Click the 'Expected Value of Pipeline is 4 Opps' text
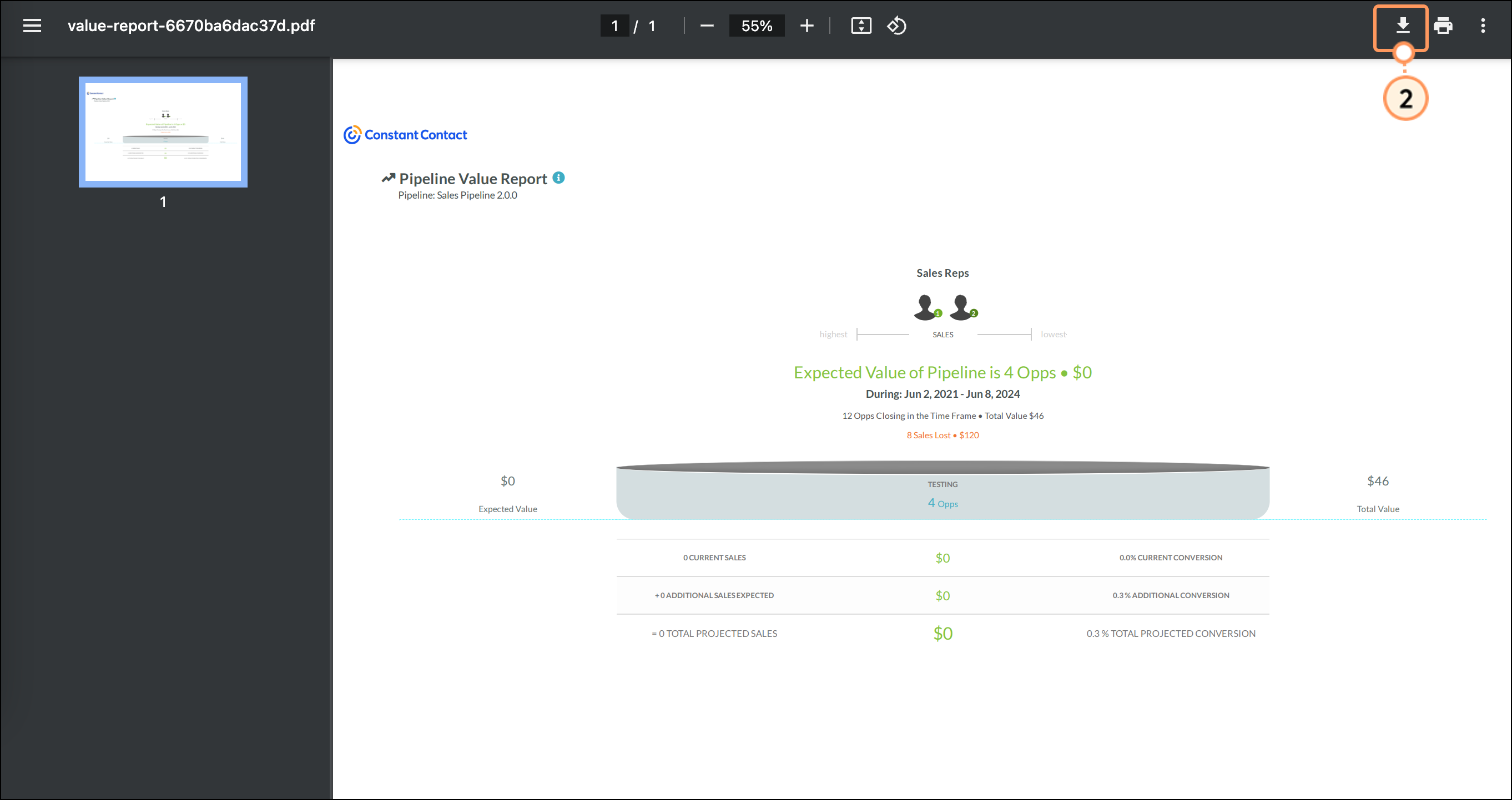This screenshot has height=800, width=1512. click(x=924, y=372)
